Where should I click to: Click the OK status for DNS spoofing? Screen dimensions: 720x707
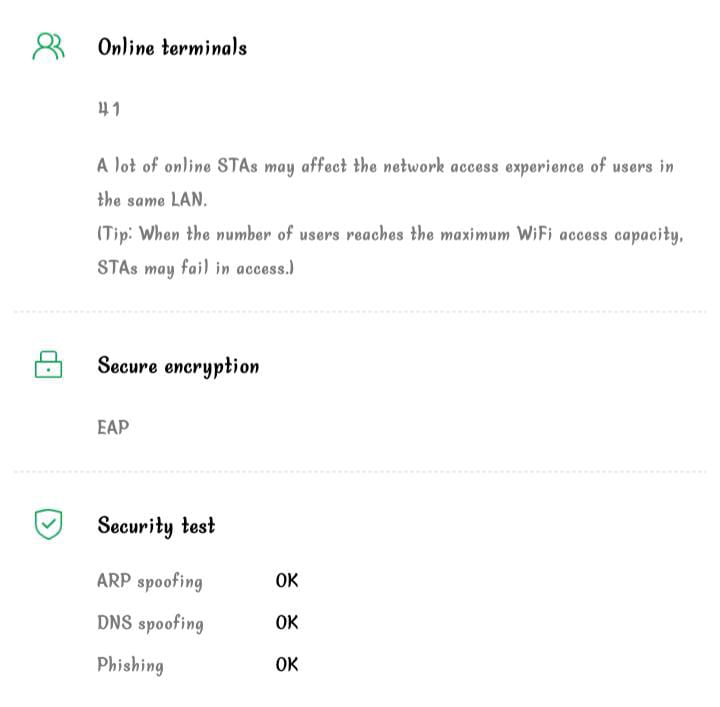(287, 623)
